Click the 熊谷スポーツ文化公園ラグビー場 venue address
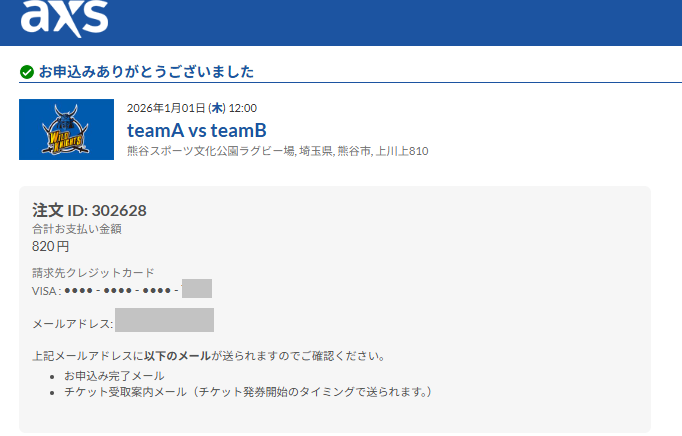This screenshot has width=682, height=436. 277,151
